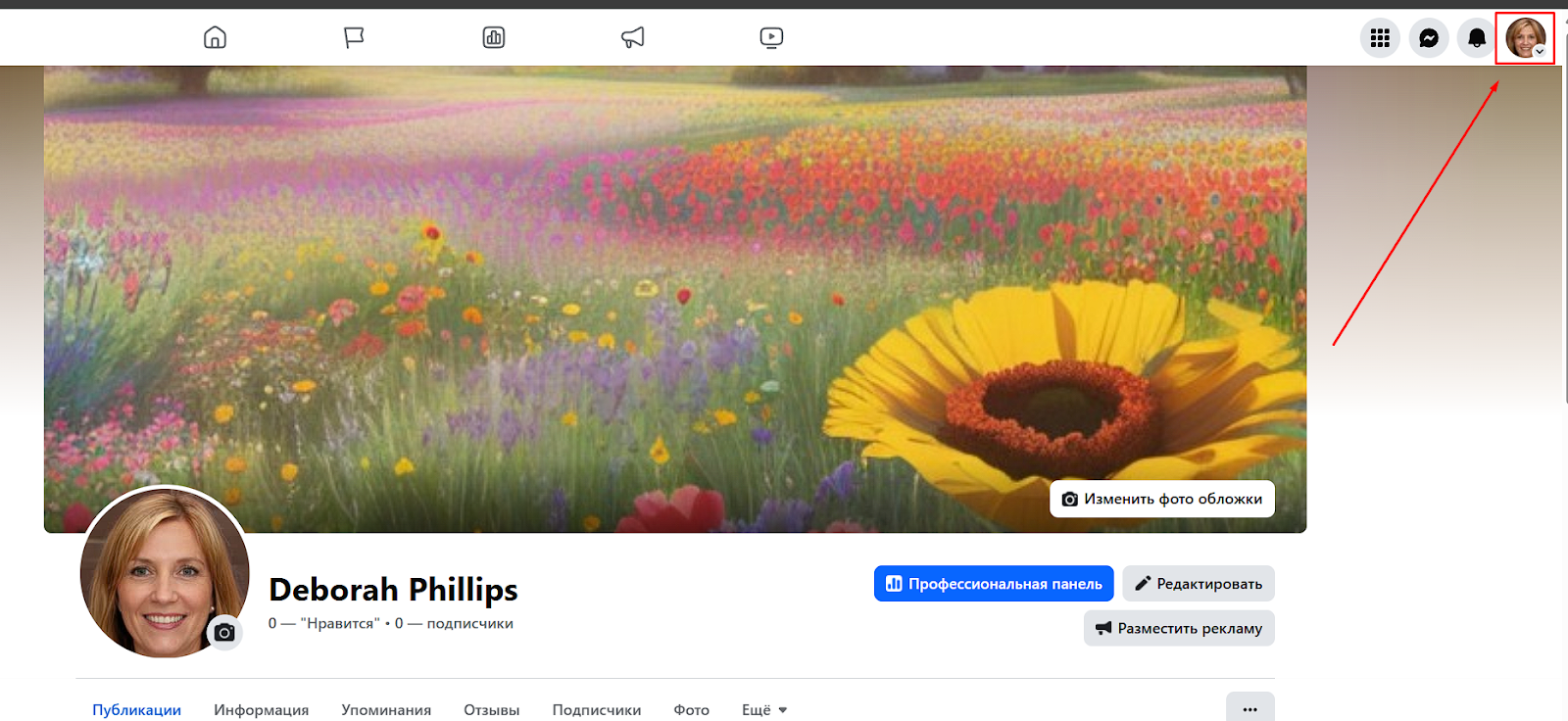Viewport: 1568px width, 721px height.
Task: Open the nine-dot apps menu
Action: tap(1380, 38)
